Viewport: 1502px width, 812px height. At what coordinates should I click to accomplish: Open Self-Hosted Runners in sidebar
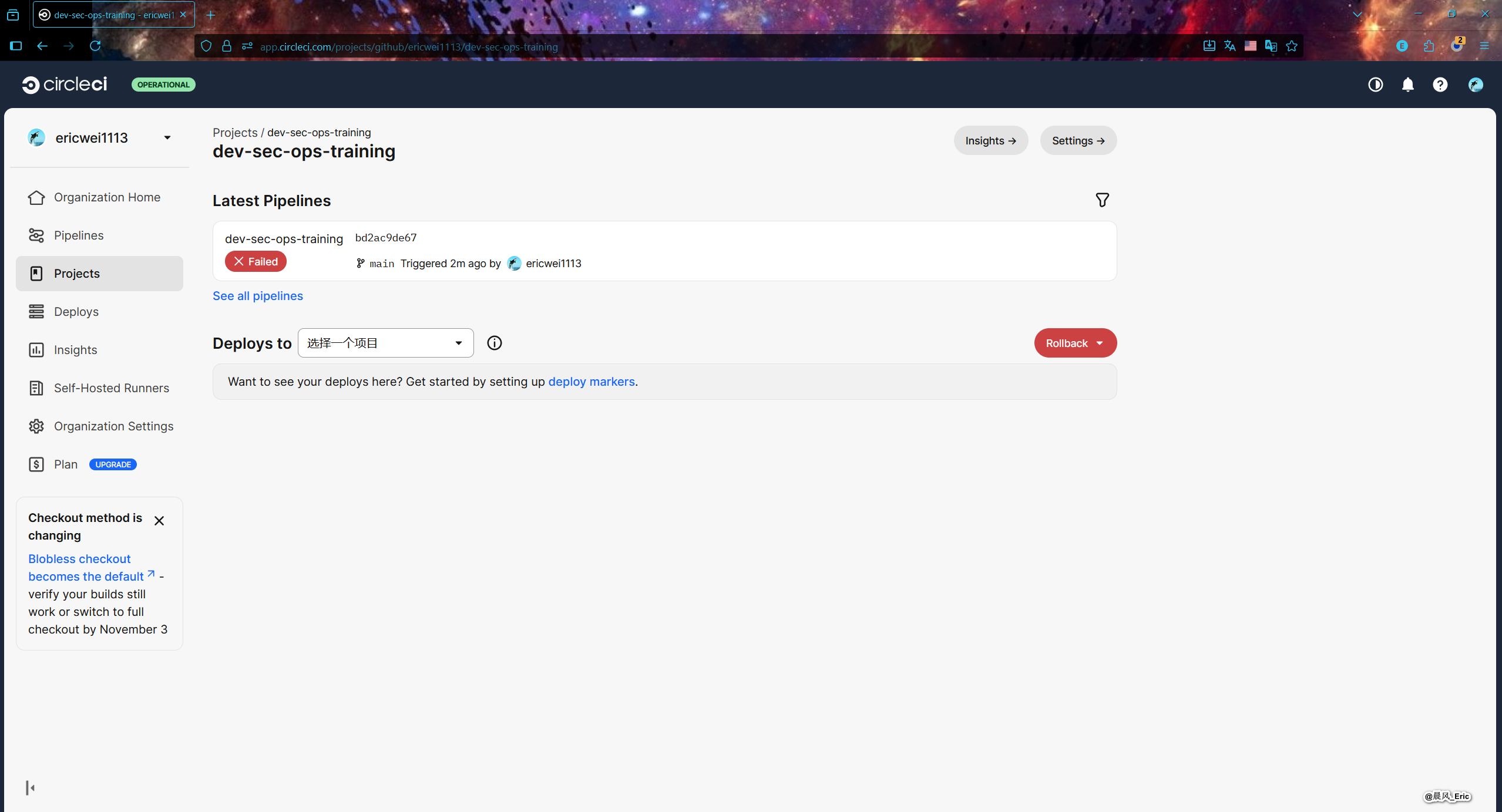111,388
